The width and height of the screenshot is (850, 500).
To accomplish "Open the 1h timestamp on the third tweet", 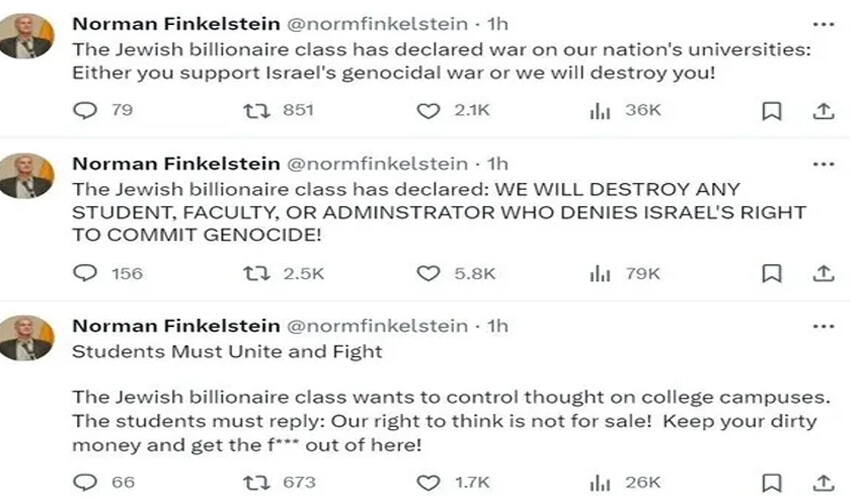I will click(x=497, y=326).
